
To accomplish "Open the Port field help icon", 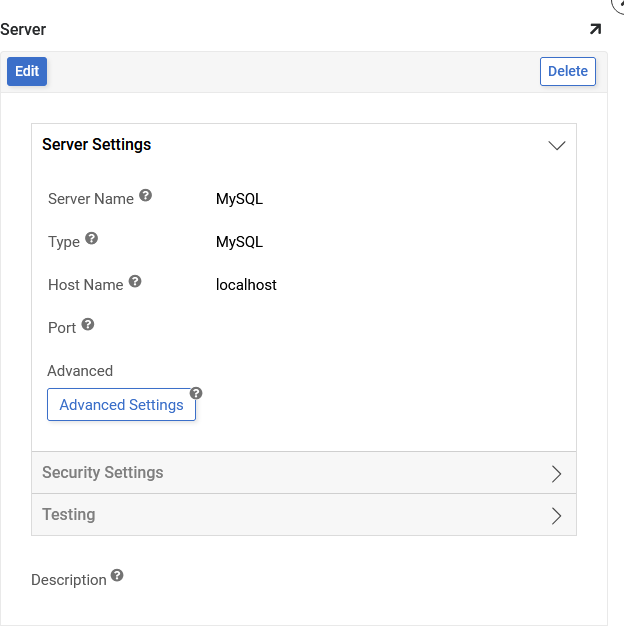I will pos(88,325).
